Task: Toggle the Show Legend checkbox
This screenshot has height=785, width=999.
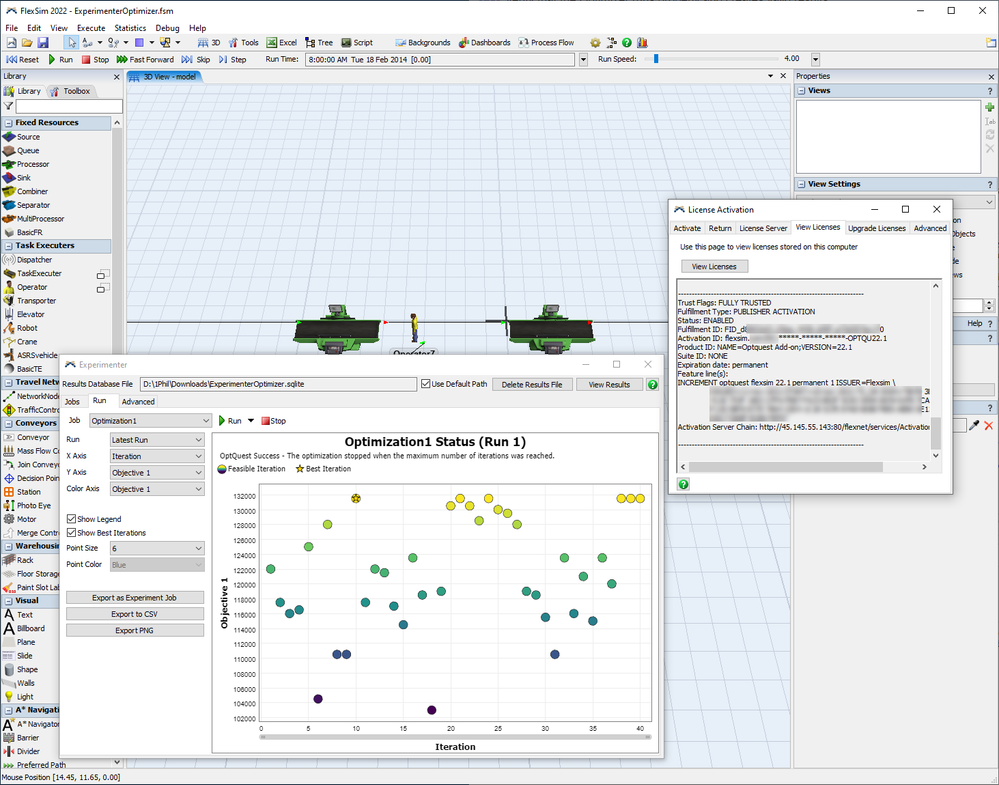Action: (71, 519)
